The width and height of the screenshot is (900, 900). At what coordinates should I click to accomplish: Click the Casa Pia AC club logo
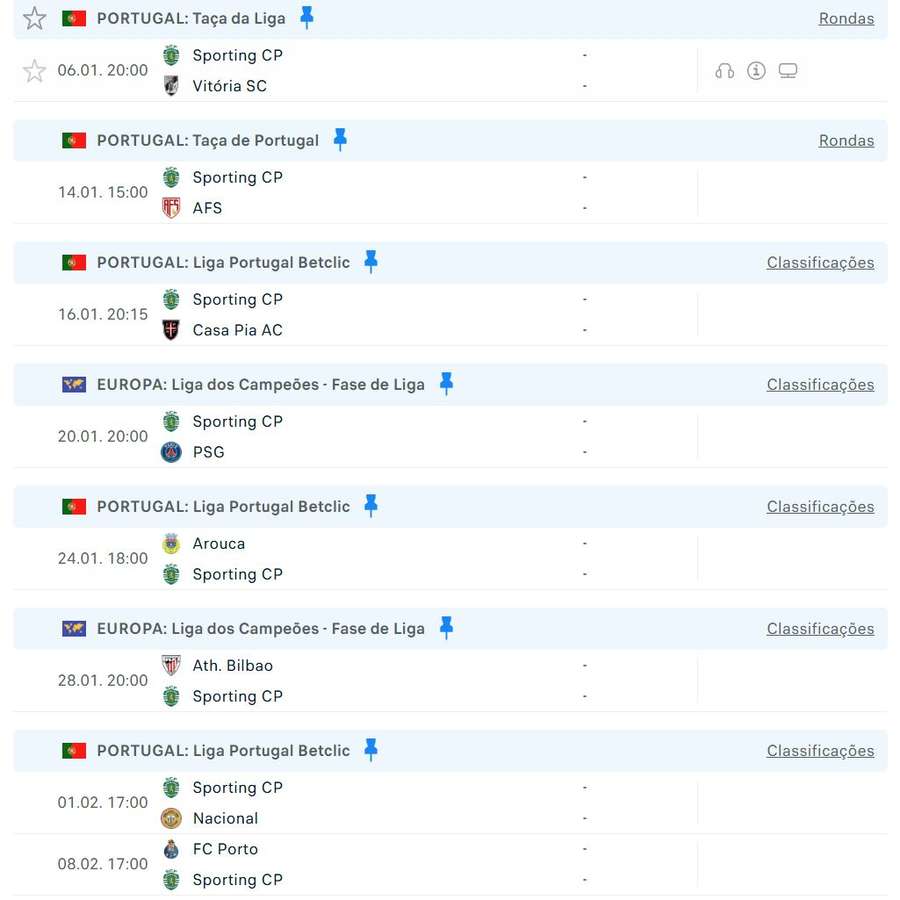[x=171, y=330]
